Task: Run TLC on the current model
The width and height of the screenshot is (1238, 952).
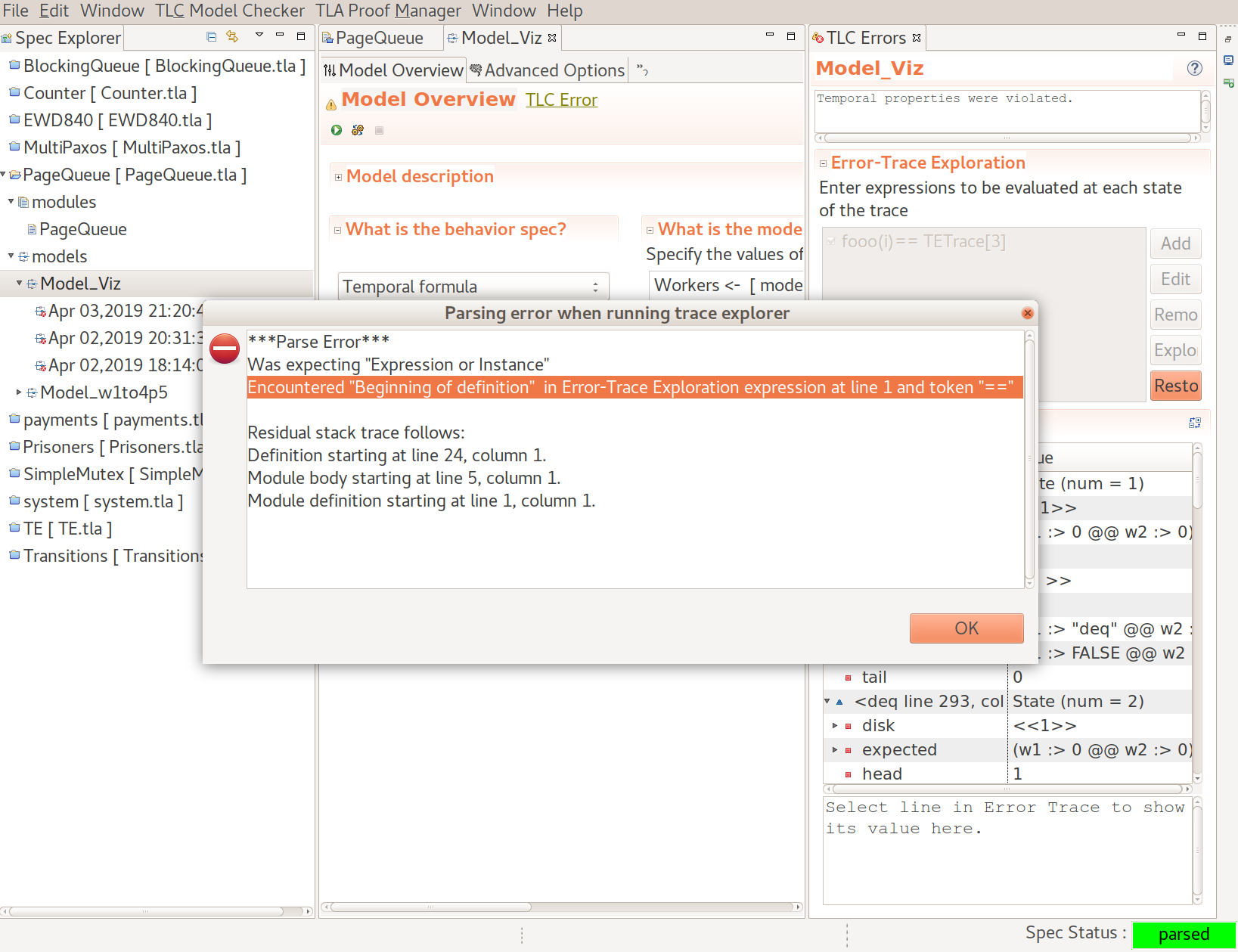Action: (337, 130)
